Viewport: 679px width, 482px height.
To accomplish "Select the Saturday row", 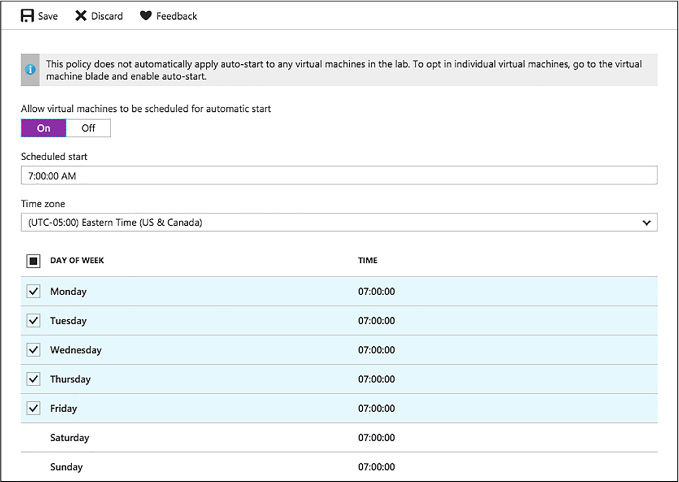I will click(x=339, y=437).
